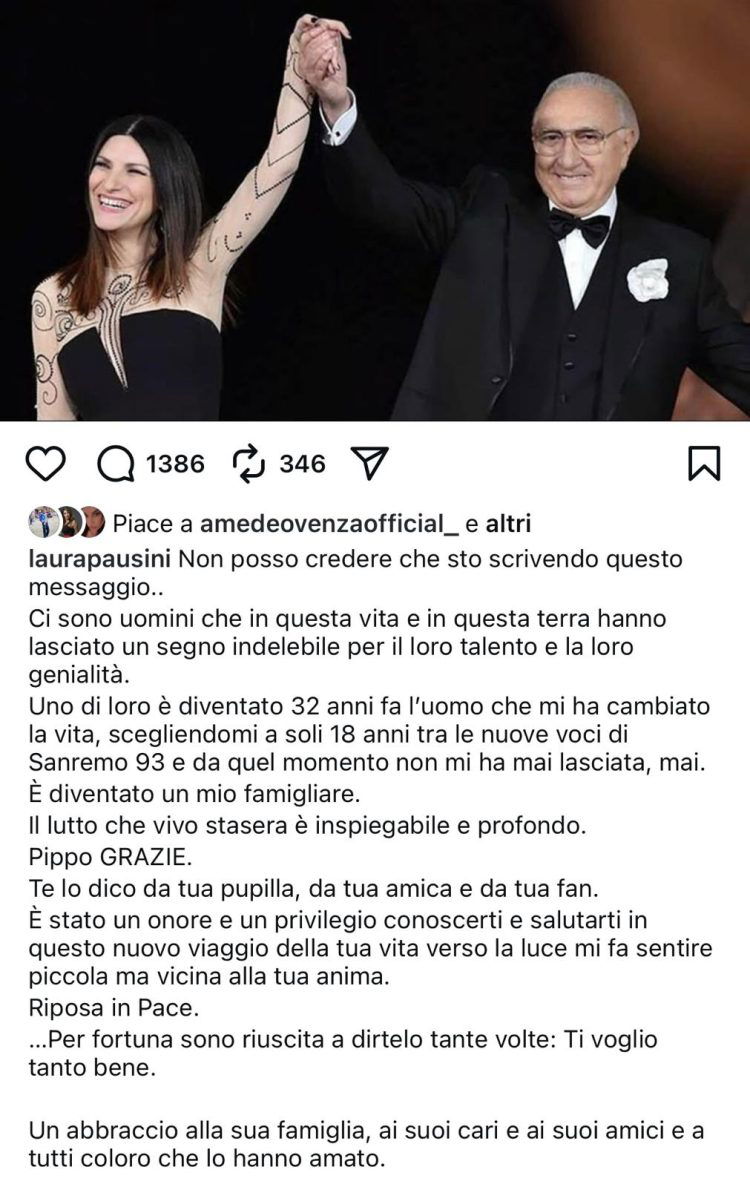Screen dimensions: 750x1187
Task: Click the 'Riposa in Pace.' caption line
Action: pyautogui.click(x=114, y=1008)
